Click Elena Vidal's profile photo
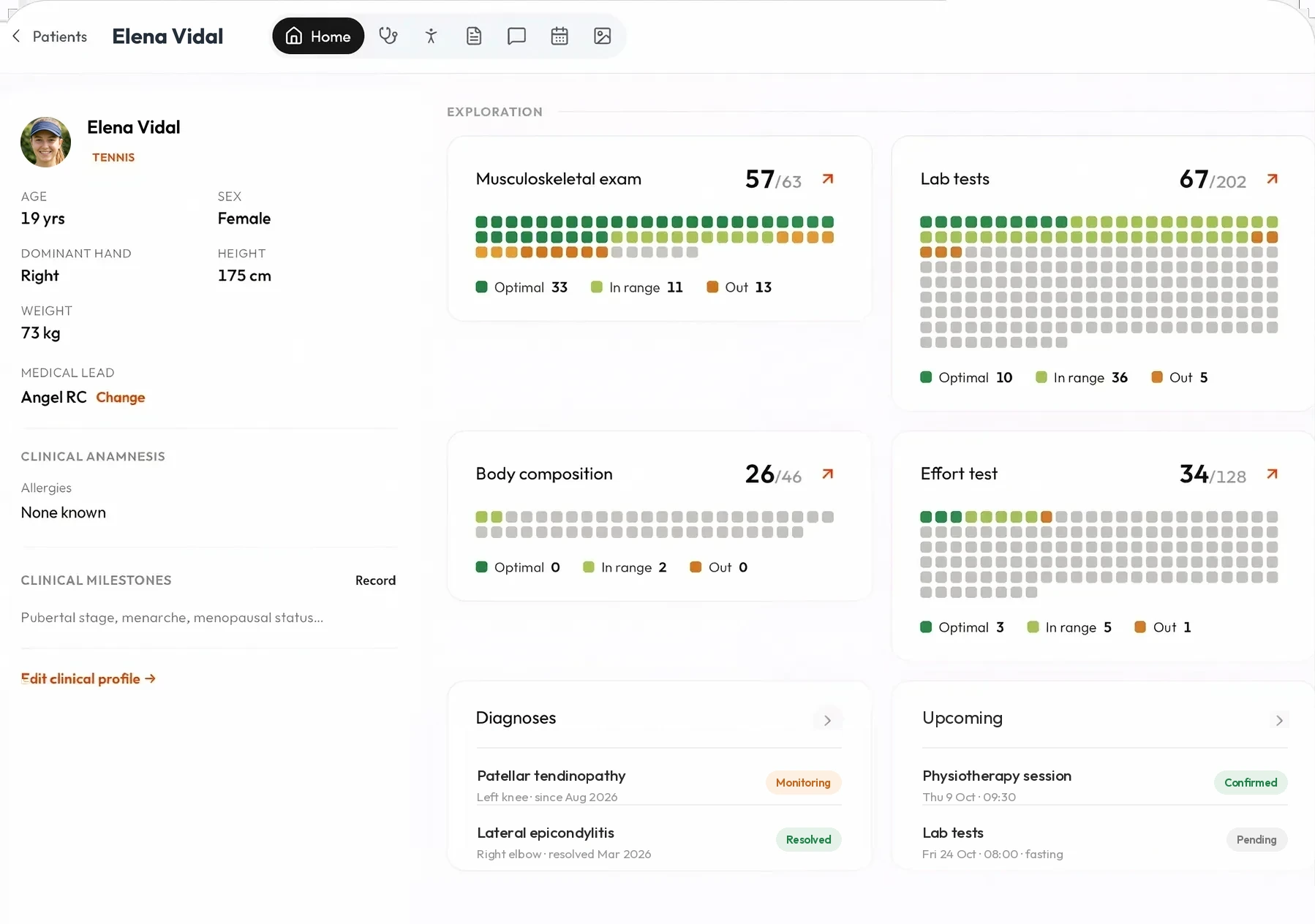This screenshot has height=924, width=1315. coord(46,142)
